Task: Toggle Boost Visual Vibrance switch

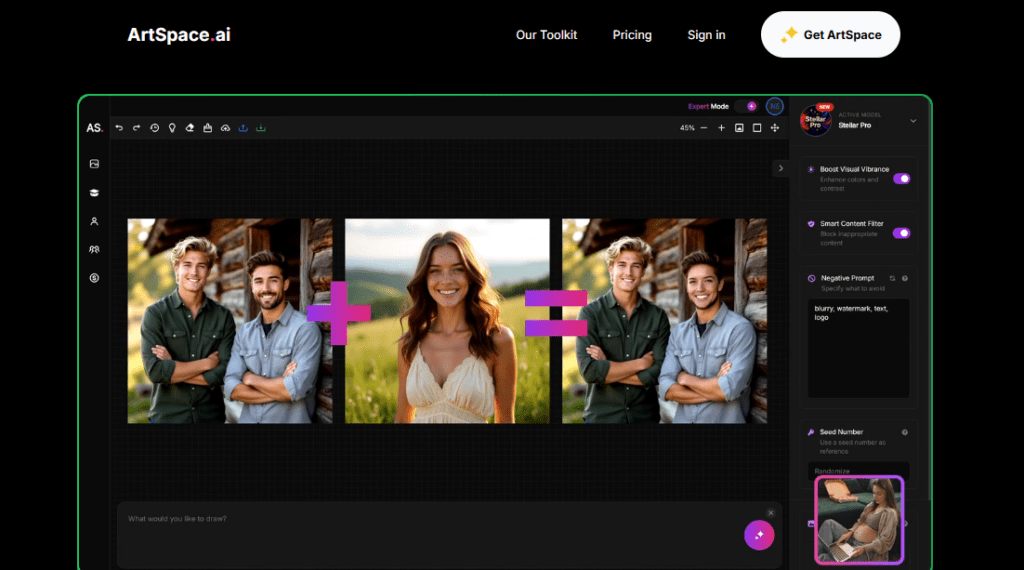Action: (x=901, y=179)
